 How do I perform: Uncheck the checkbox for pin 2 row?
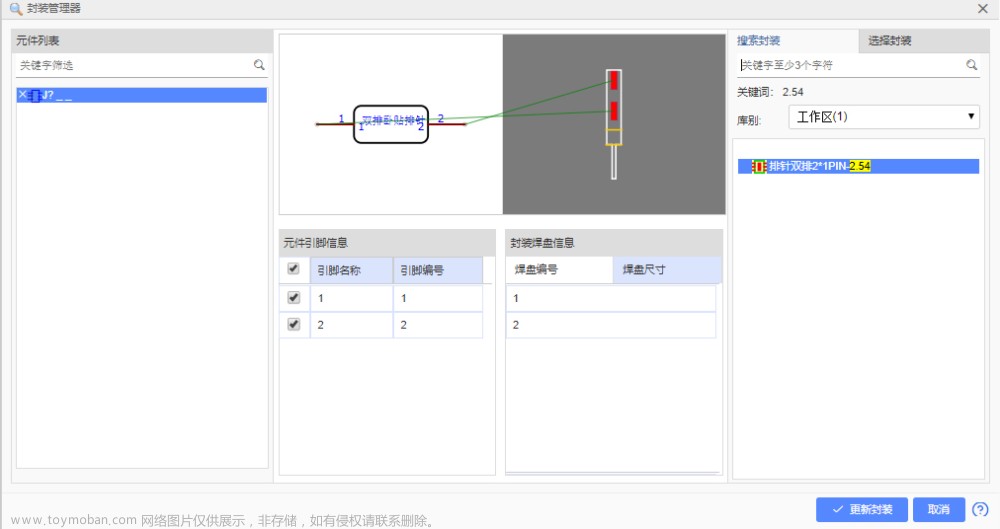point(293,324)
